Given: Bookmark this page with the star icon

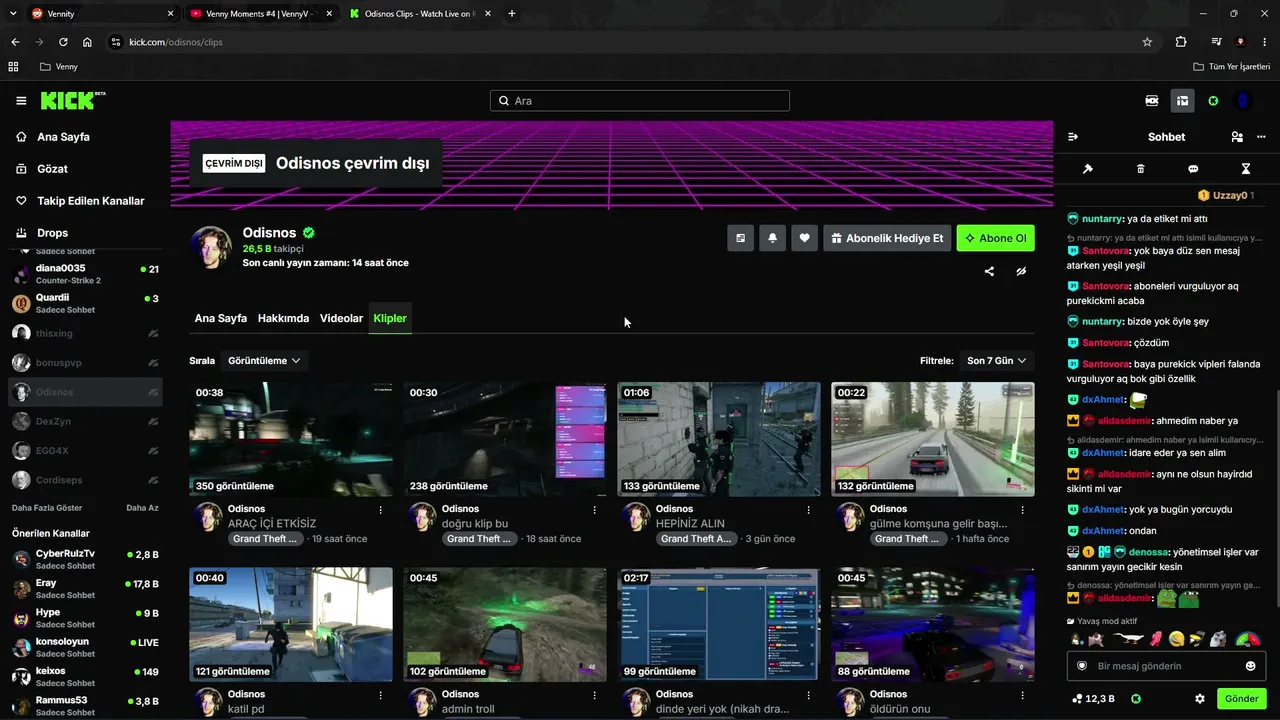Looking at the screenshot, I should pos(1147,42).
